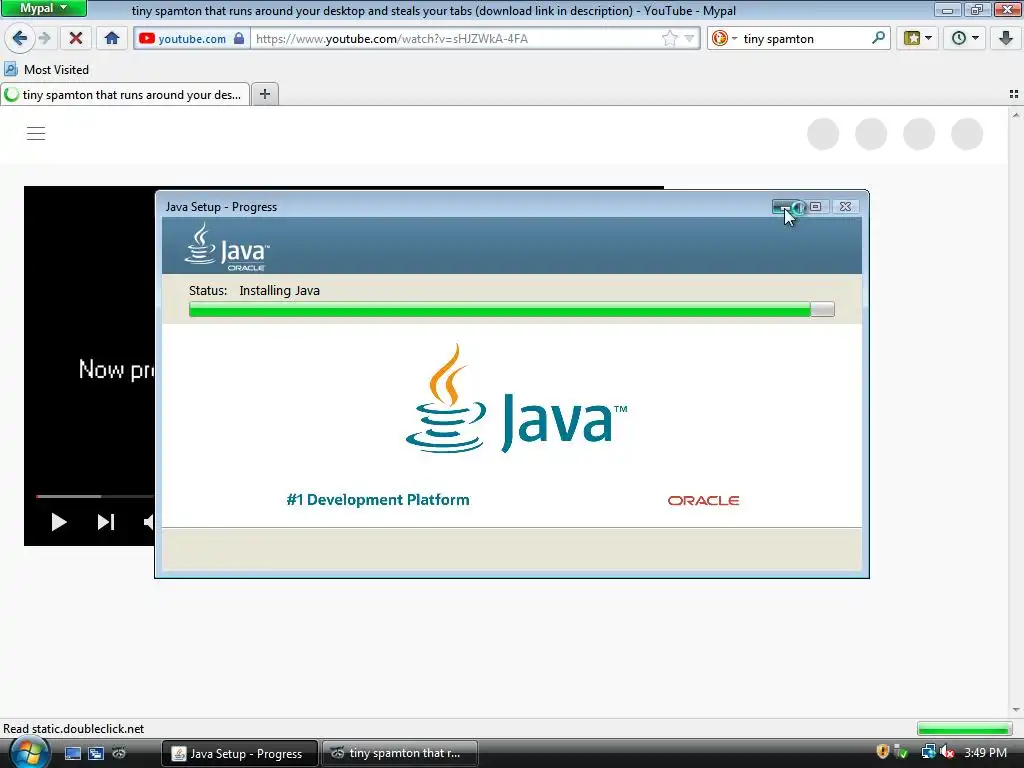Open the history clock toolbar dropdown
The image size is (1024, 768).
[x=965, y=39]
